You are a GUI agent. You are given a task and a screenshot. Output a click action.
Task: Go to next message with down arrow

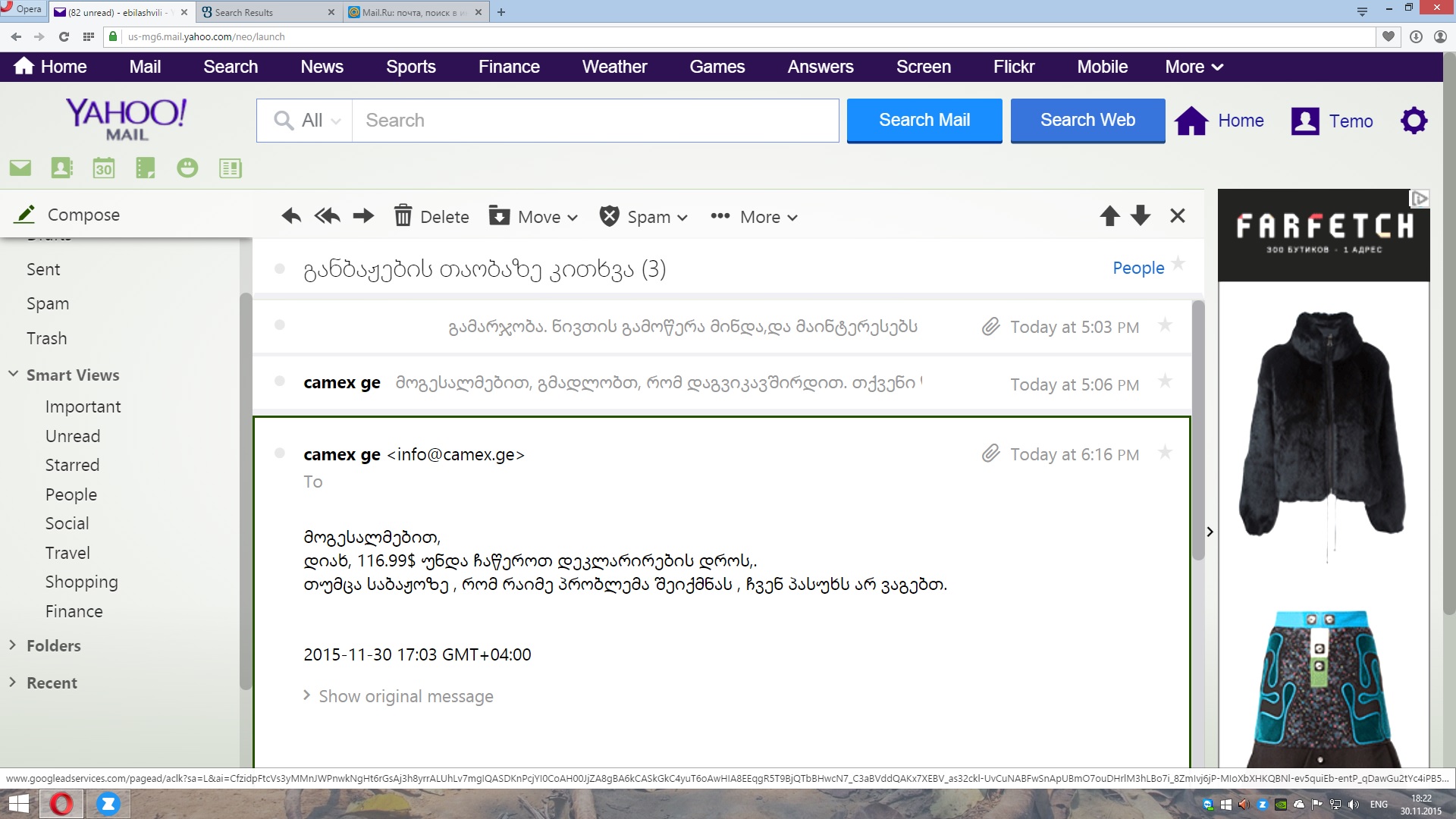pyautogui.click(x=1141, y=216)
